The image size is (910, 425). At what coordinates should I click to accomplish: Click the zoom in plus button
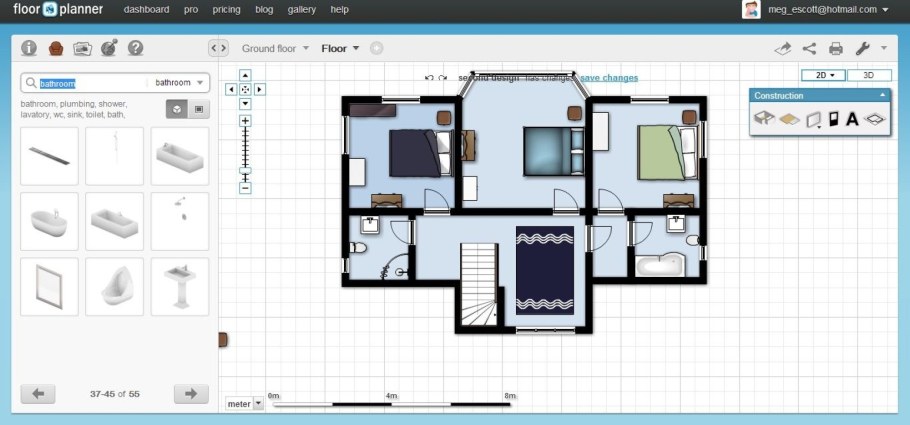(x=245, y=121)
